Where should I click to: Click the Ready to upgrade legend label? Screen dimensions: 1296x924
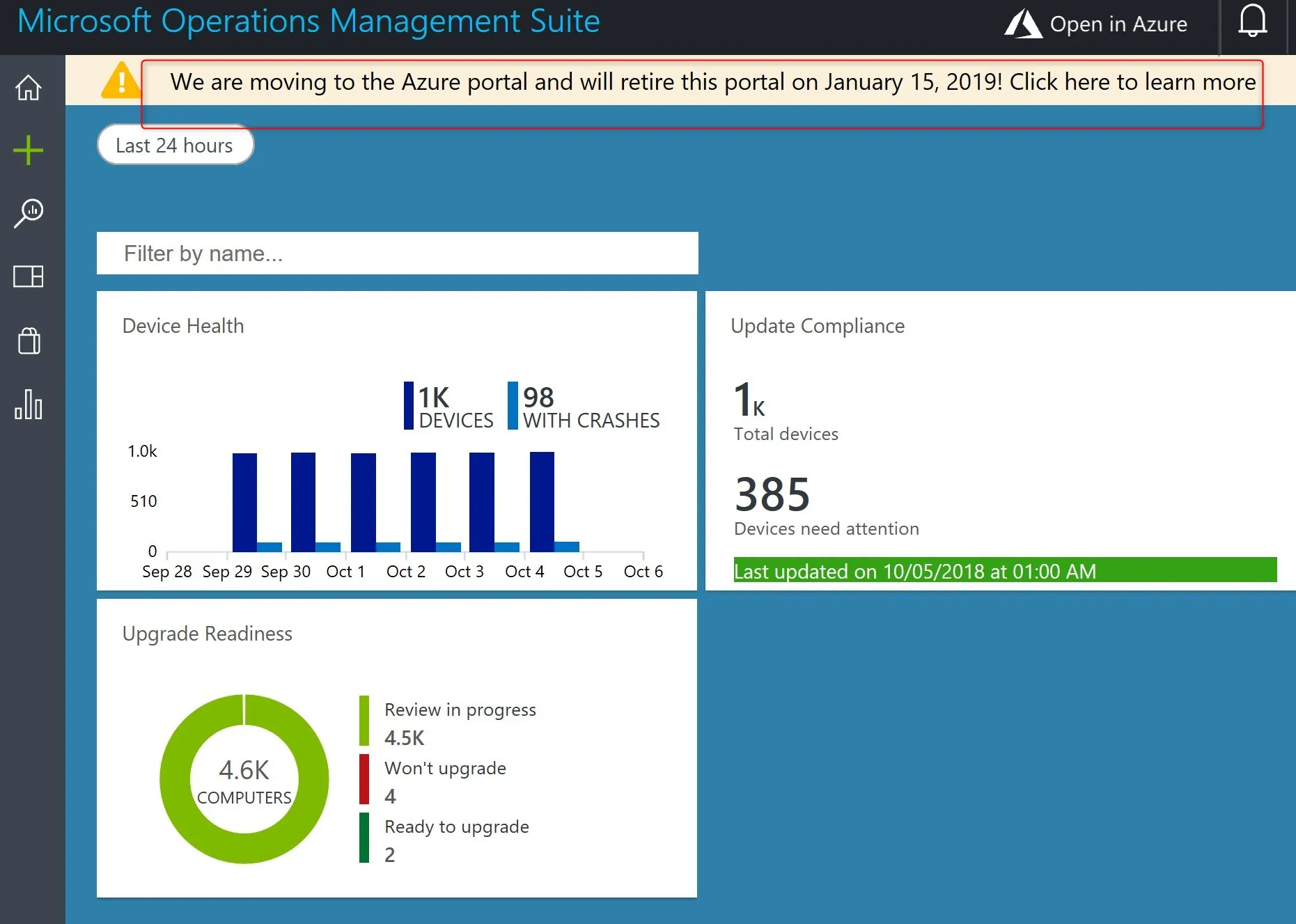tap(457, 827)
